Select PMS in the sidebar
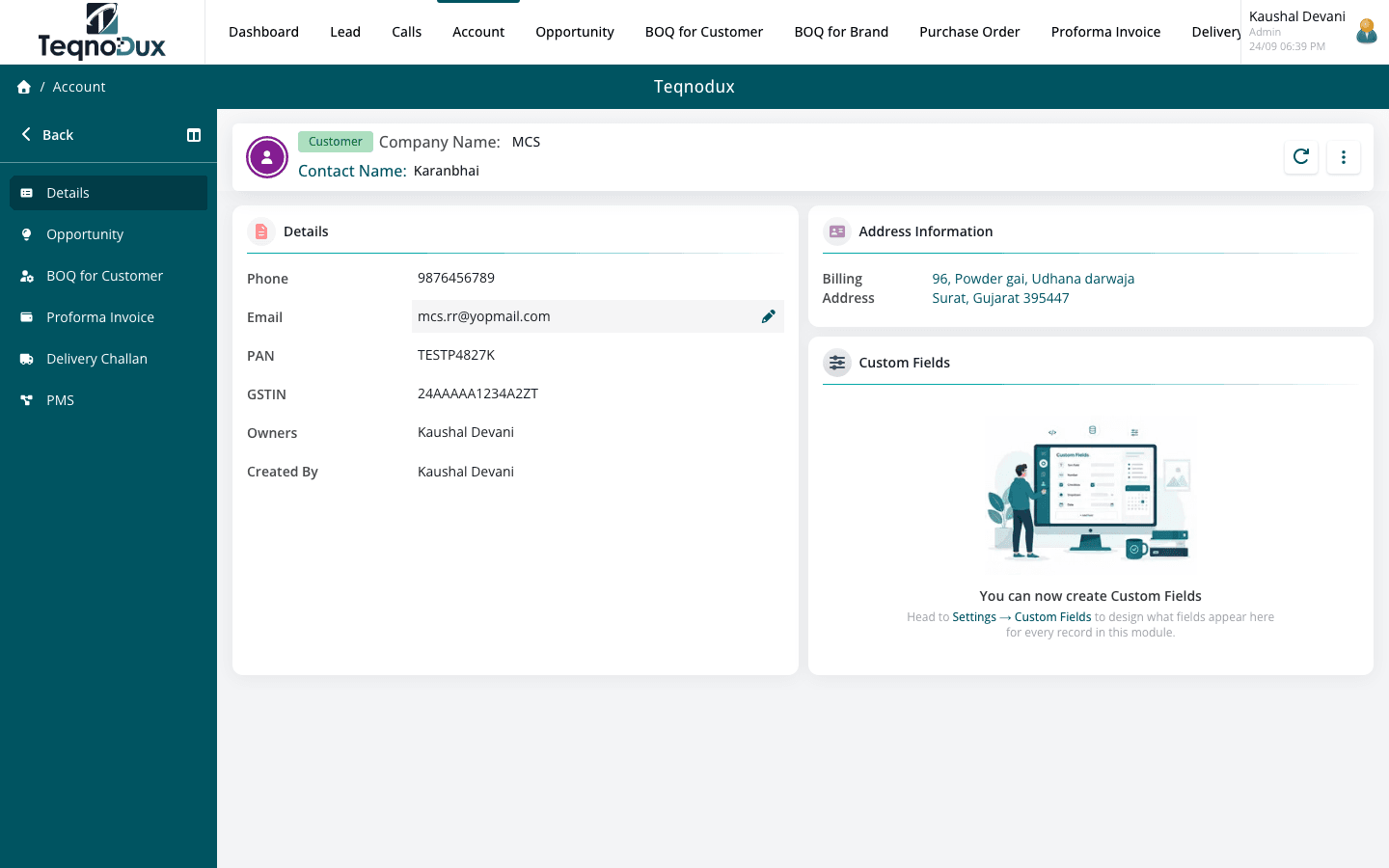The width and height of the screenshot is (1389, 868). point(108,400)
